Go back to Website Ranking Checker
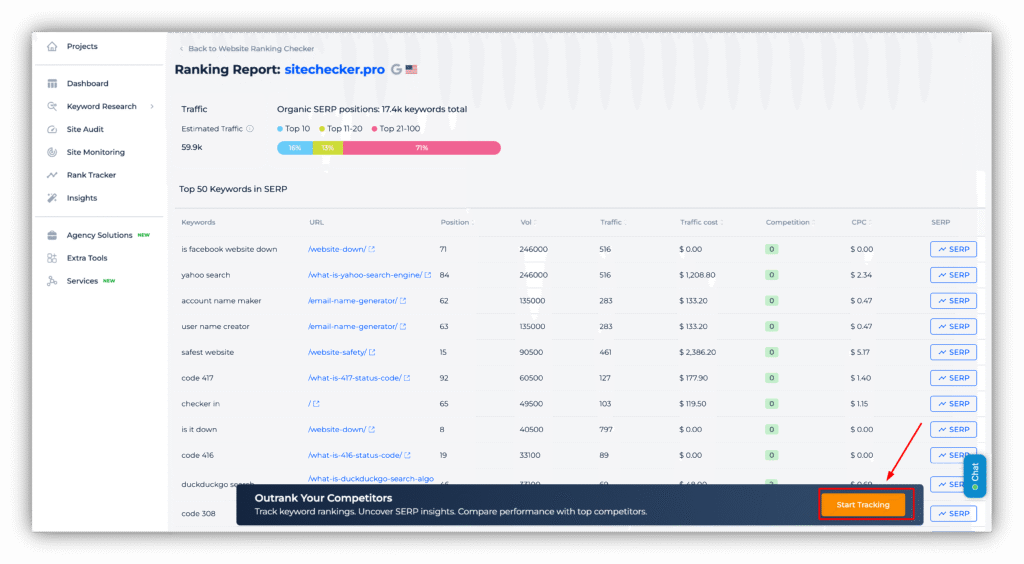The width and height of the screenshot is (1024, 564). click(247, 48)
